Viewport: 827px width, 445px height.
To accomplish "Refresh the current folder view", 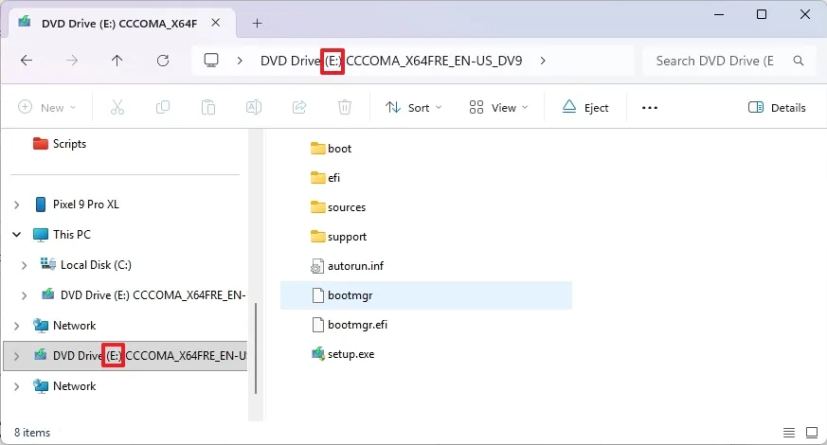I will click(x=163, y=61).
